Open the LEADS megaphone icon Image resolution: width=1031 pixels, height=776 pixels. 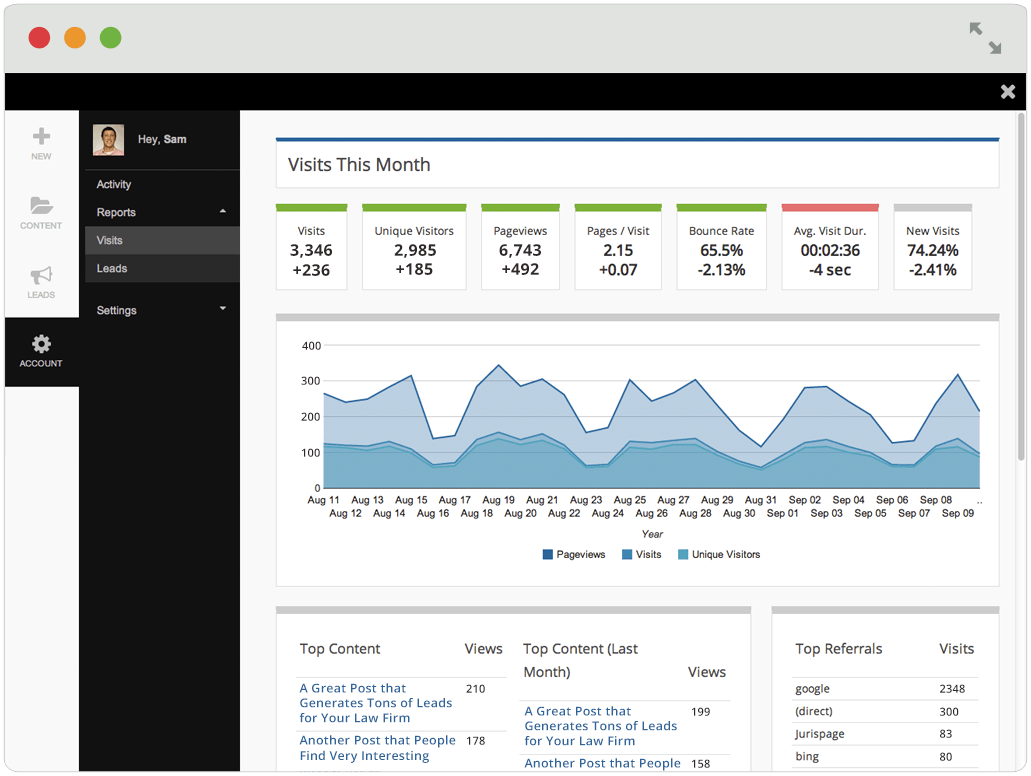click(x=41, y=275)
